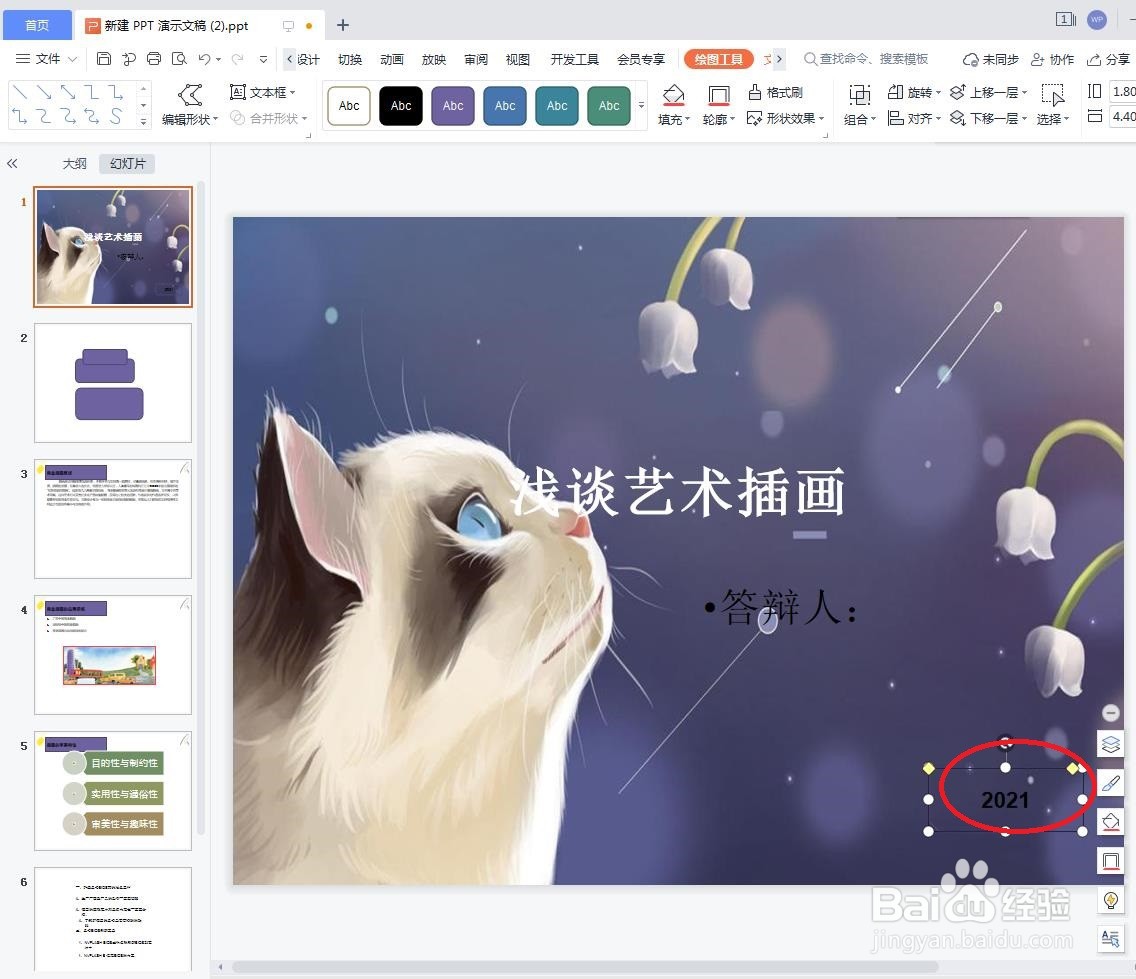Click 未同步 sync status button

[990, 59]
